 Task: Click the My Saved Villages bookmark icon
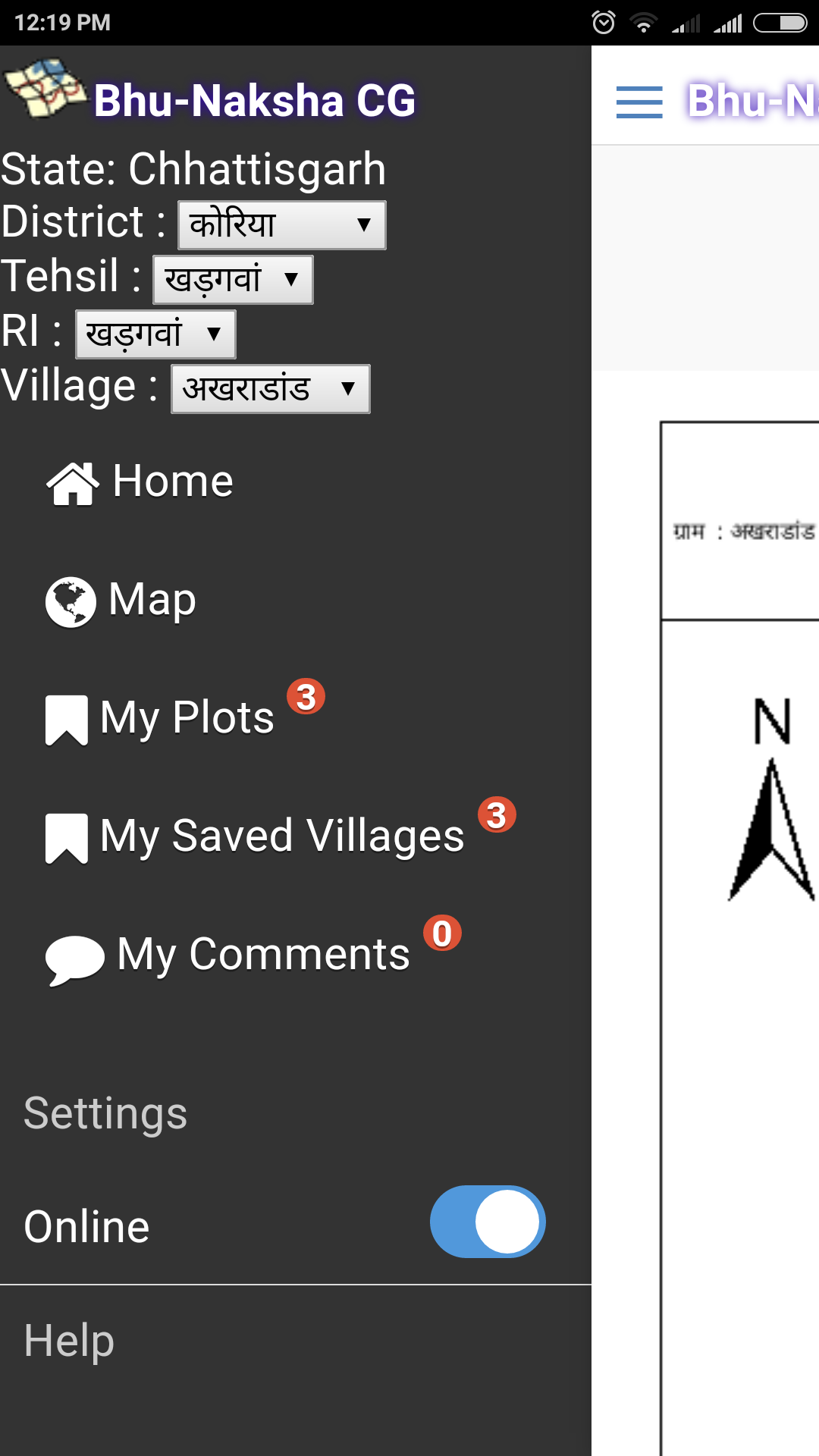click(x=67, y=839)
